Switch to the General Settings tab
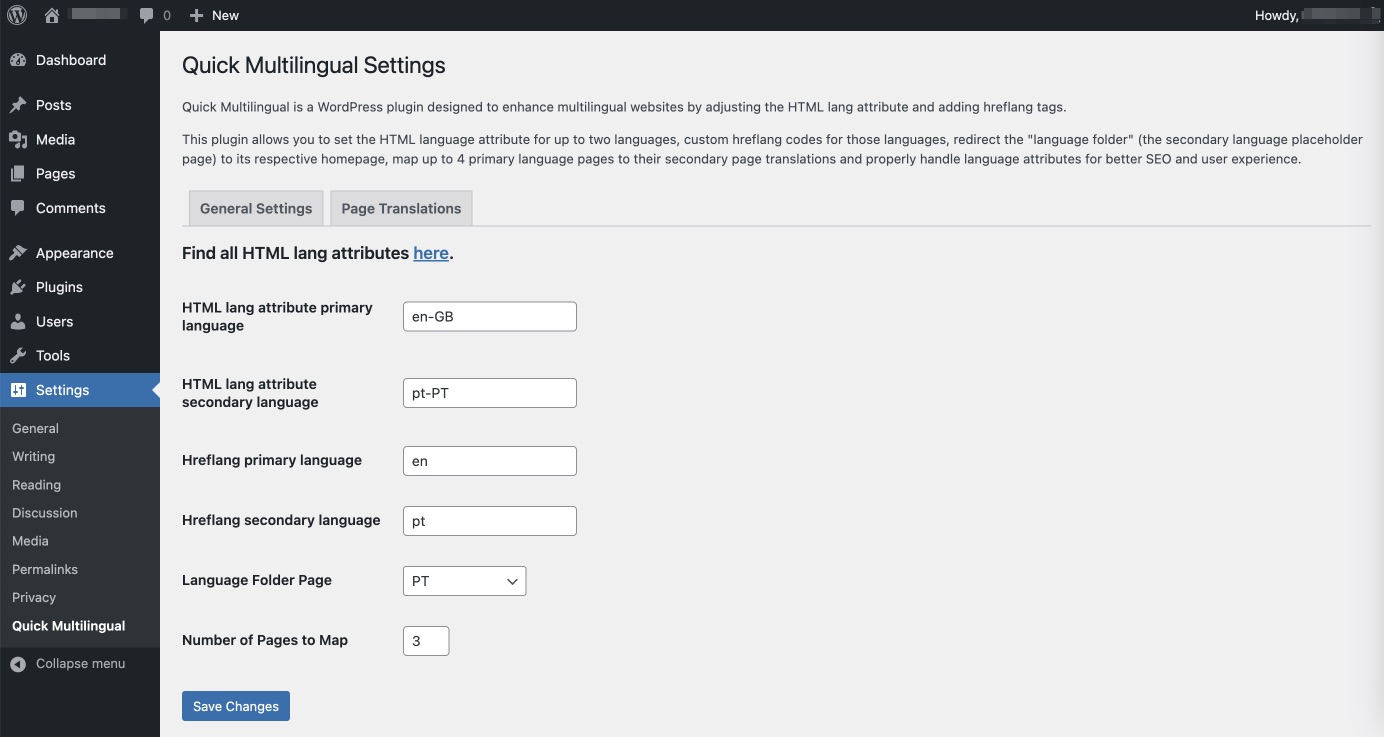Viewport: 1384px width, 737px height. point(256,208)
